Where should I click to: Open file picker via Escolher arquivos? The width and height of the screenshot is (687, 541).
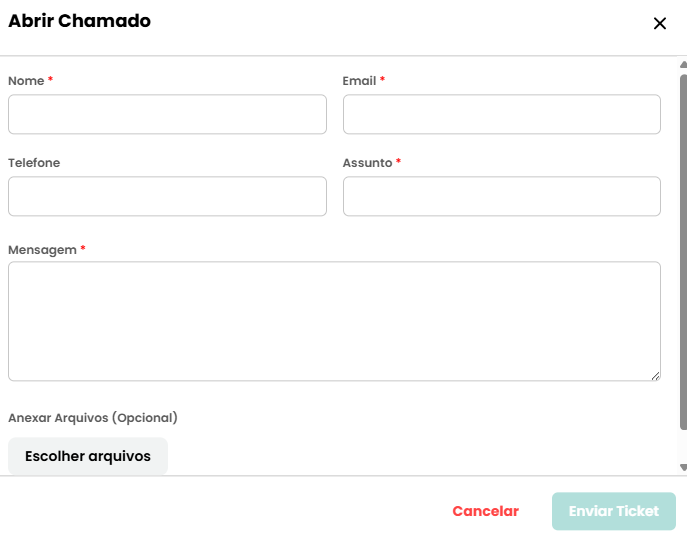pos(88,456)
